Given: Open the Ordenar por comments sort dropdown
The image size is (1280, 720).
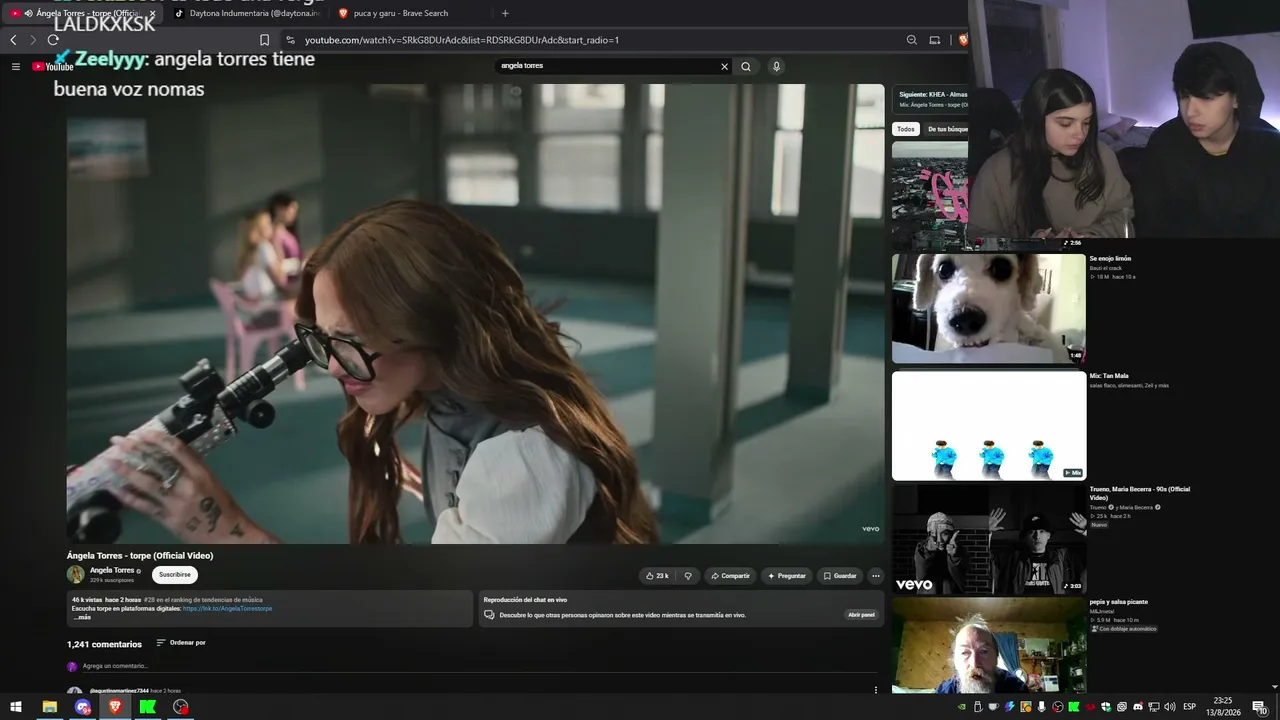Looking at the screenshot, I should click(x=181, y=643).
